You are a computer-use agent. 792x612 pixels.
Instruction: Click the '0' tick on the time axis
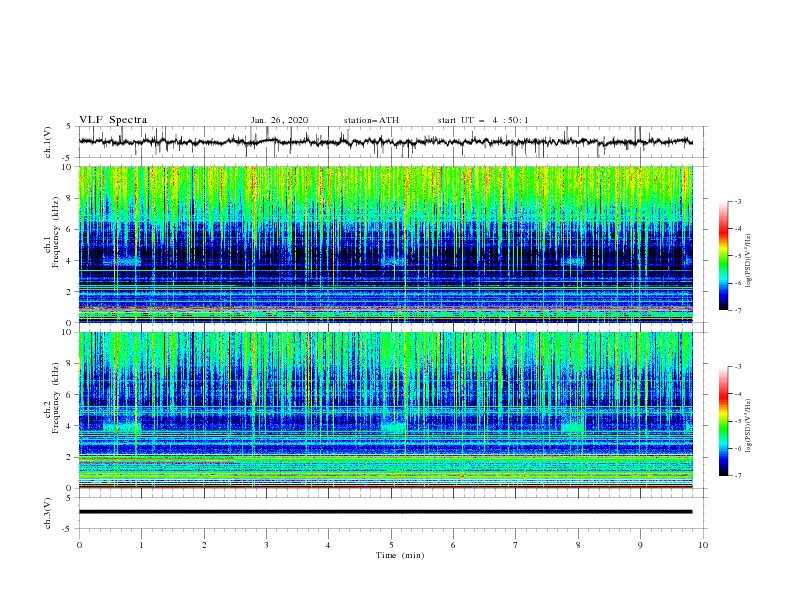[79, 545]
